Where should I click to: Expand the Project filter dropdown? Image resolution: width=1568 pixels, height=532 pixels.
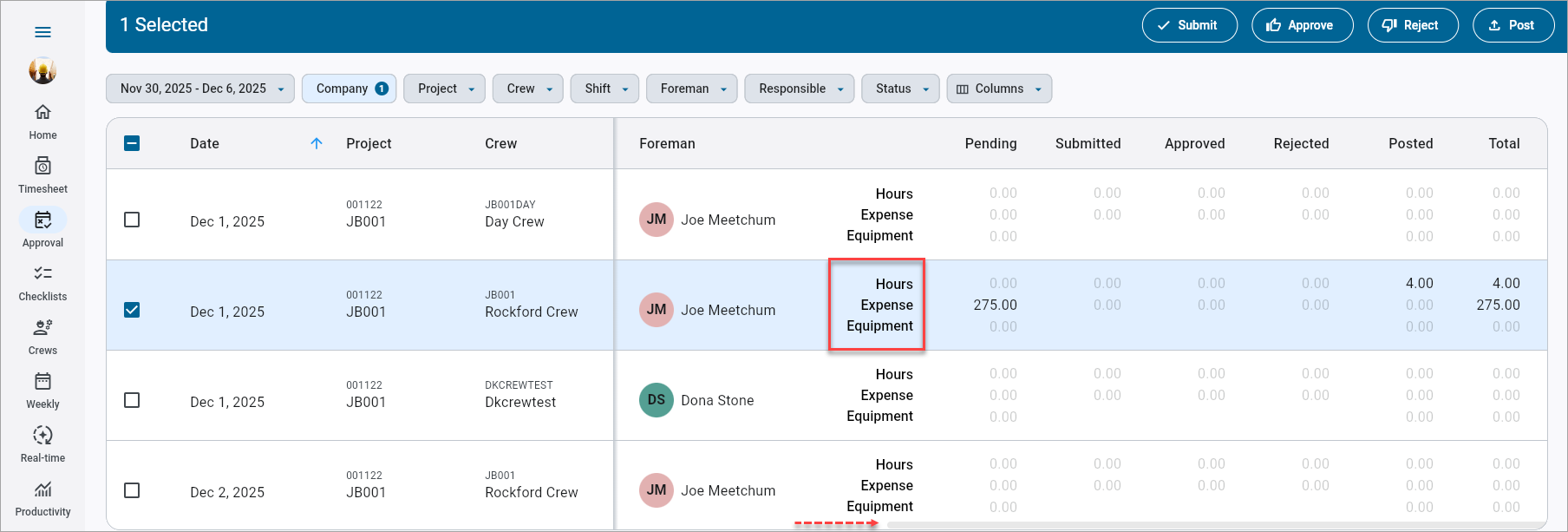[x=445, y=89]
